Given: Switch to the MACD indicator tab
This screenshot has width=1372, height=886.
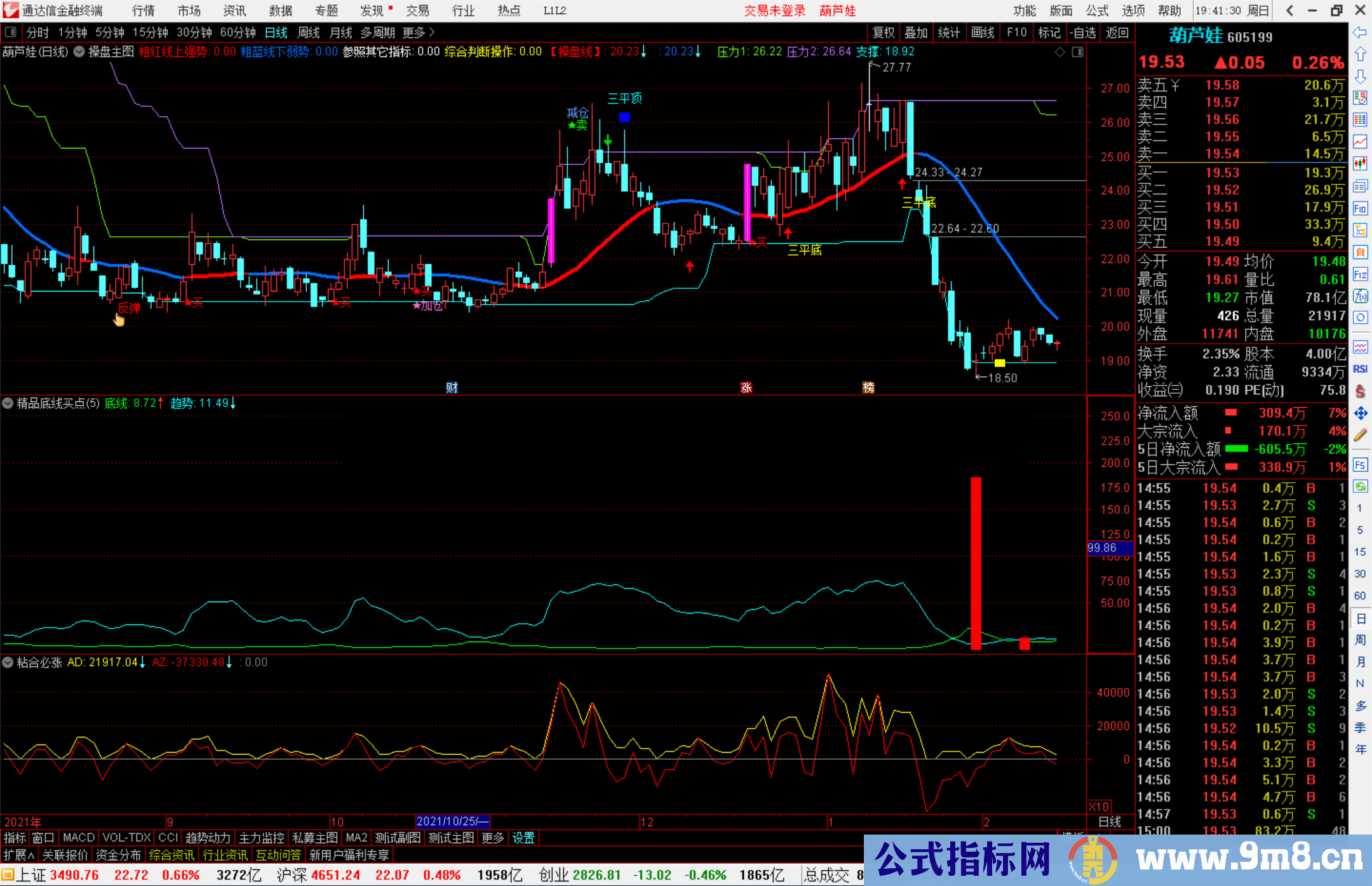Looking at the screenshot, I should [x=77, y=838].
